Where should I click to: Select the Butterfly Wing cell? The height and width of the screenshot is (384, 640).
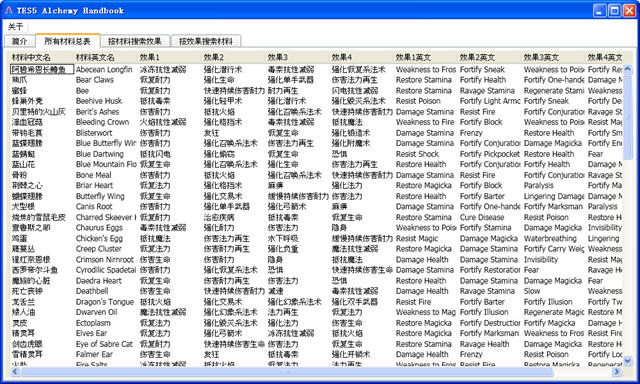[x=100, y=196]
